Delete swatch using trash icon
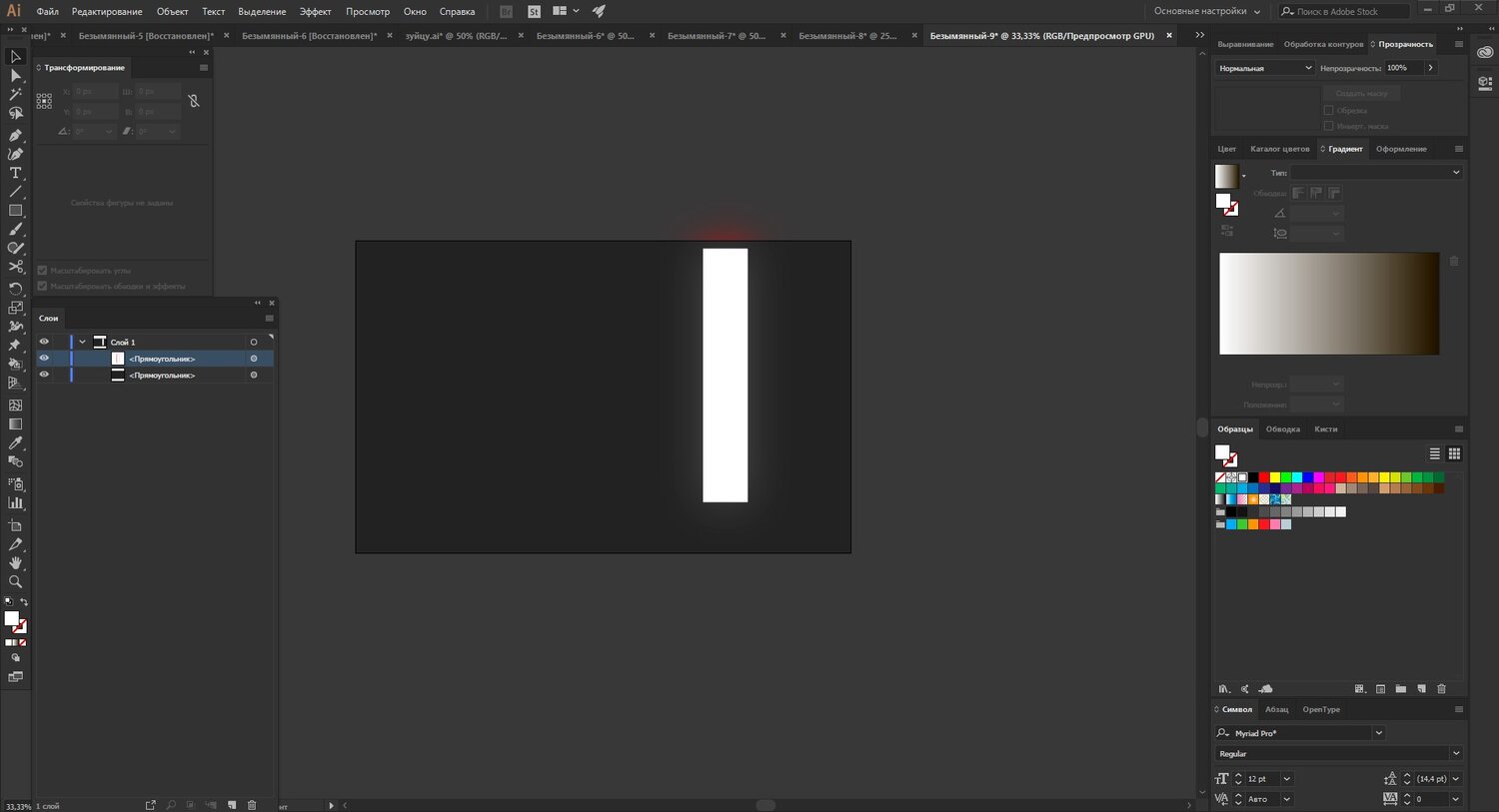 coord(1441,689)
